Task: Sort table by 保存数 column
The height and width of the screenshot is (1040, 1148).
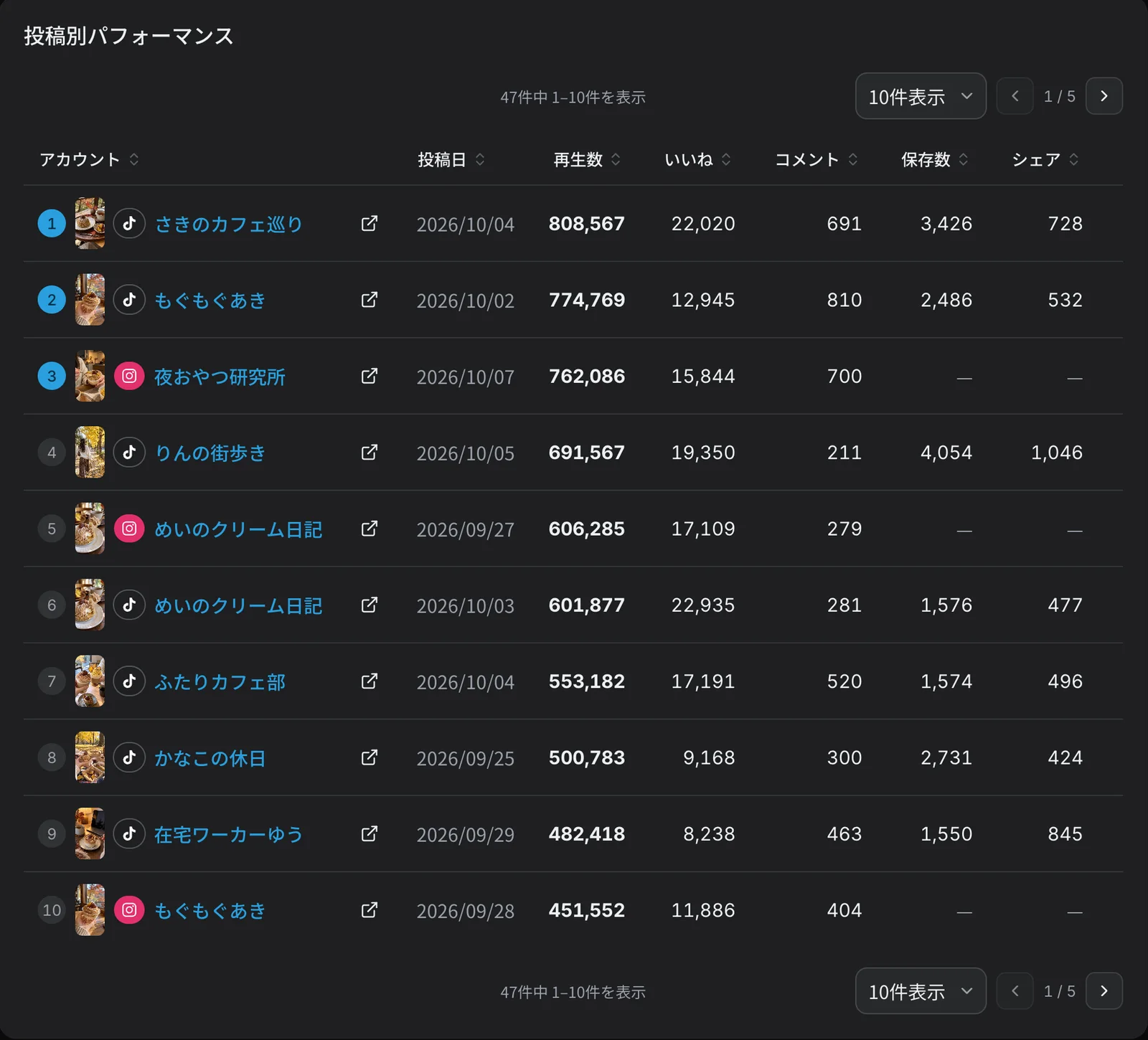Action: (x=935, y=159)
